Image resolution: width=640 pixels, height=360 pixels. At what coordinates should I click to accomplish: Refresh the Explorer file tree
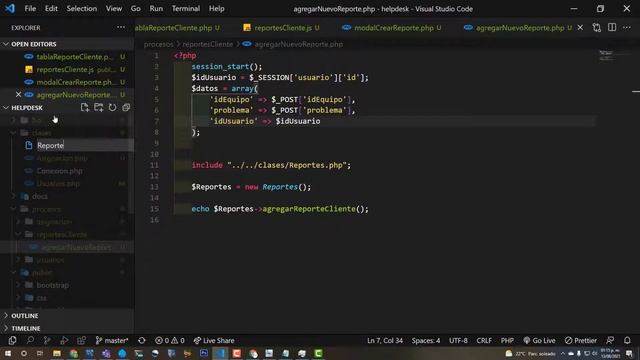pos(112,107)
